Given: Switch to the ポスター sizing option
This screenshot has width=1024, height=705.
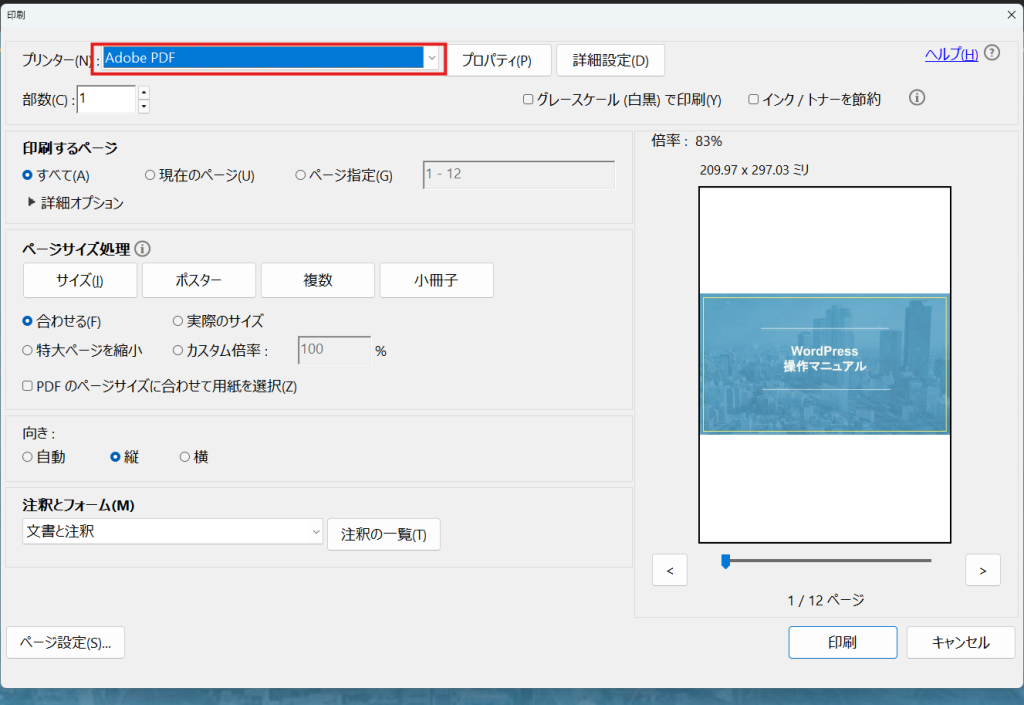Looking at the screenshot, I should click(199, 281).
